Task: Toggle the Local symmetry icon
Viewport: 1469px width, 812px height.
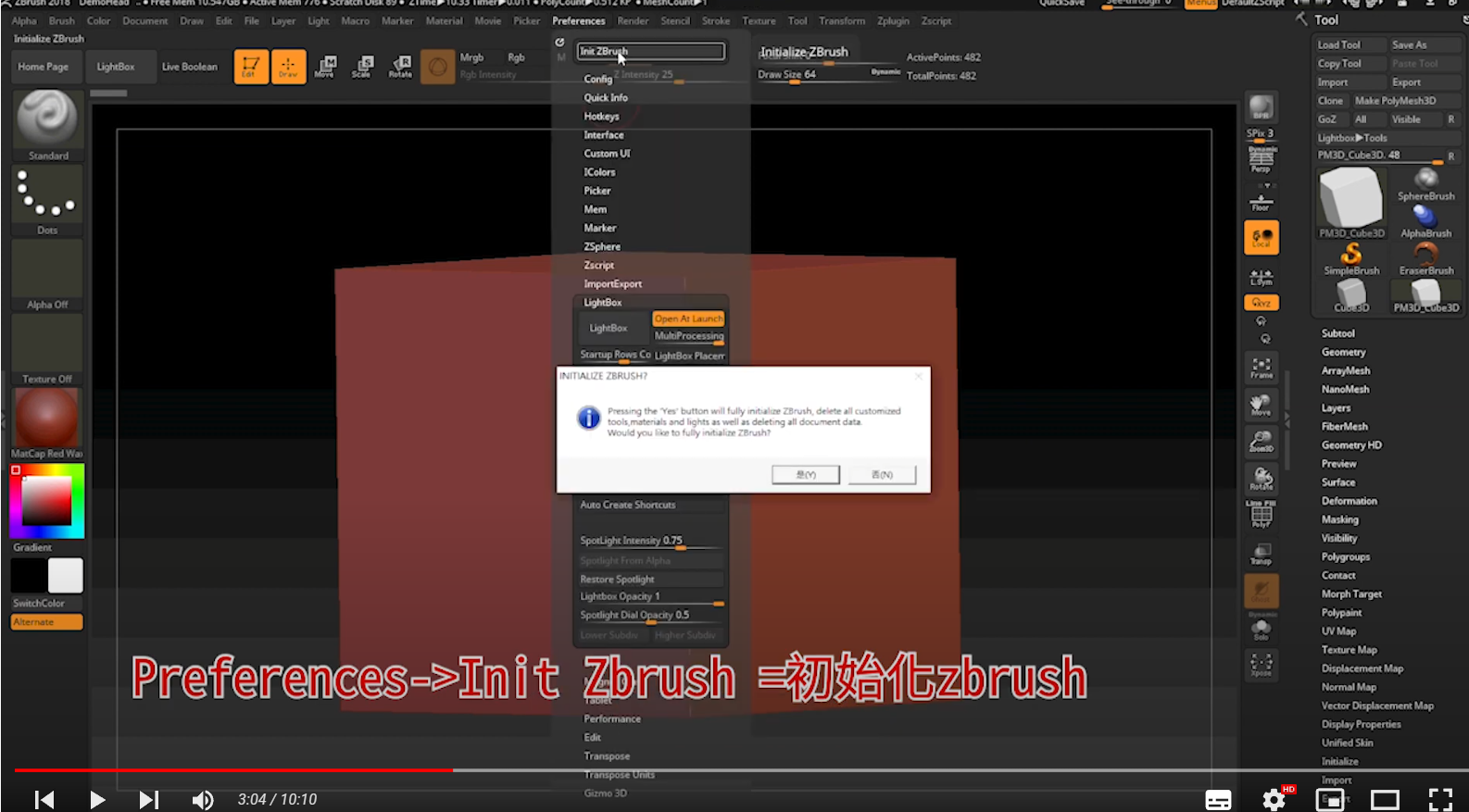Action: click(1262, 237)
